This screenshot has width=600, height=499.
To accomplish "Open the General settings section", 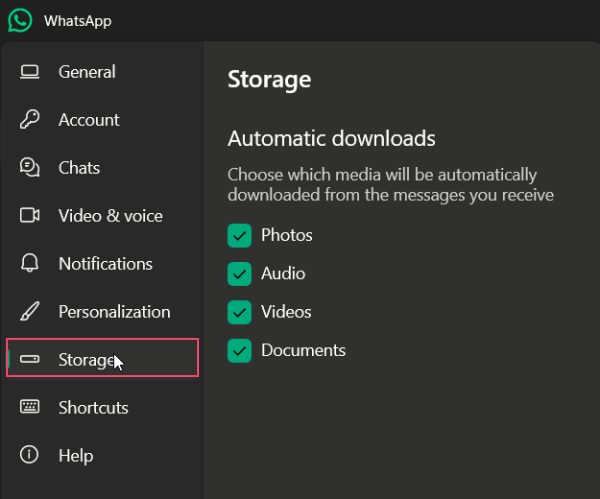I will [x=103, y=72].
